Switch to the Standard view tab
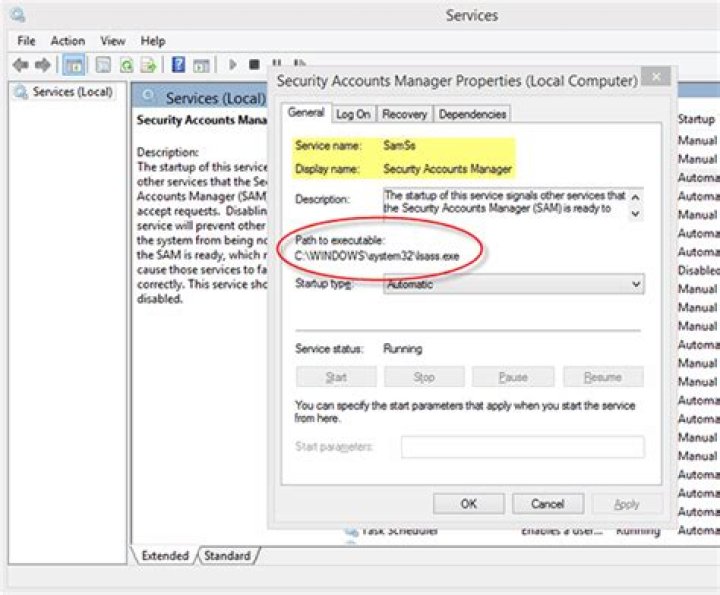The height and width of the screenshot is (595, 720). [x=228, y=555]
